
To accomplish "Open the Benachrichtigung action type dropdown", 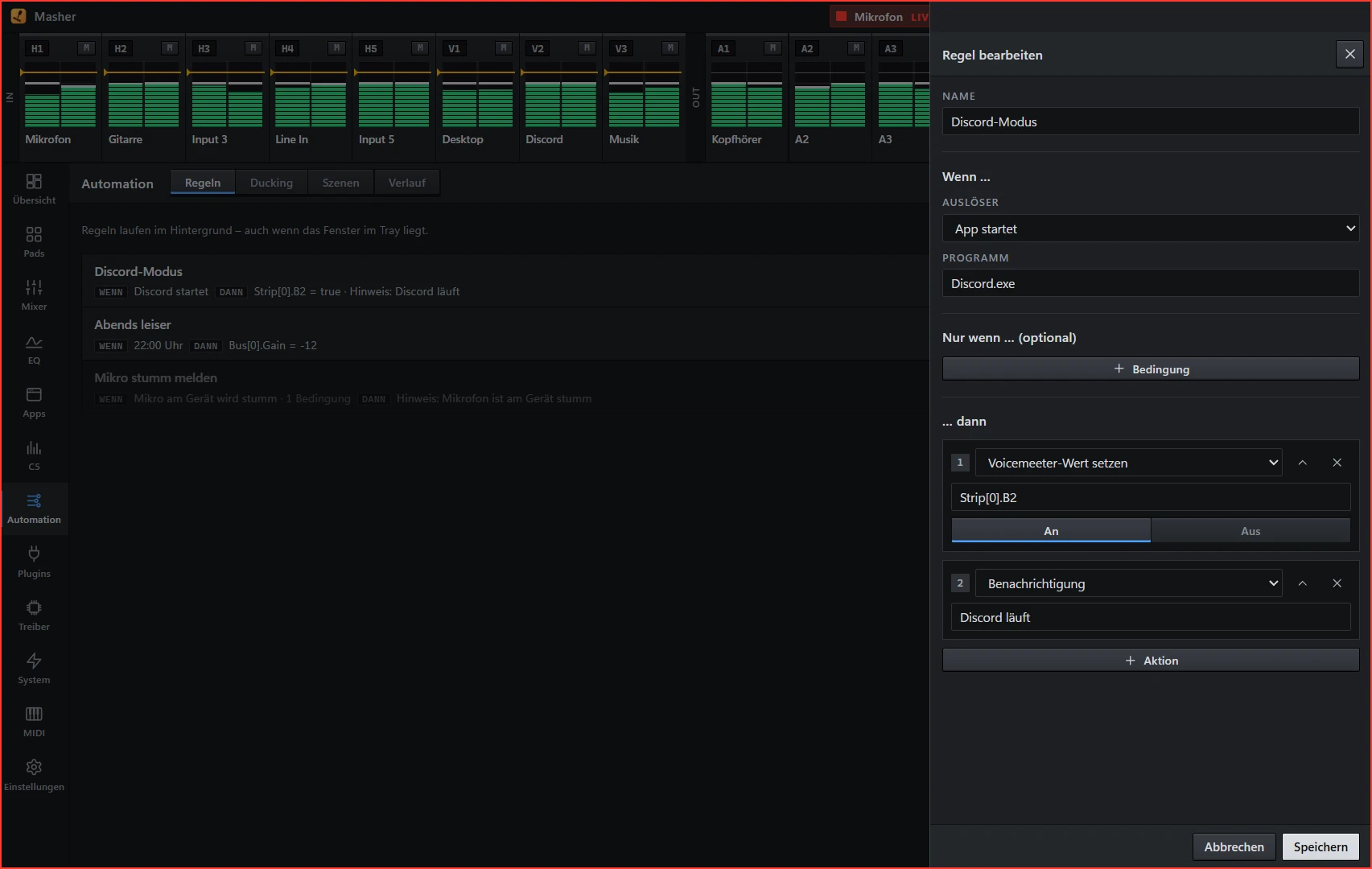I will (1129, 583).
